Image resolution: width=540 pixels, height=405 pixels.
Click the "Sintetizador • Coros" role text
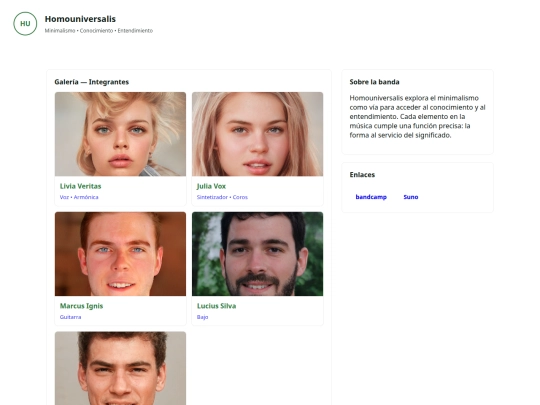222,197
